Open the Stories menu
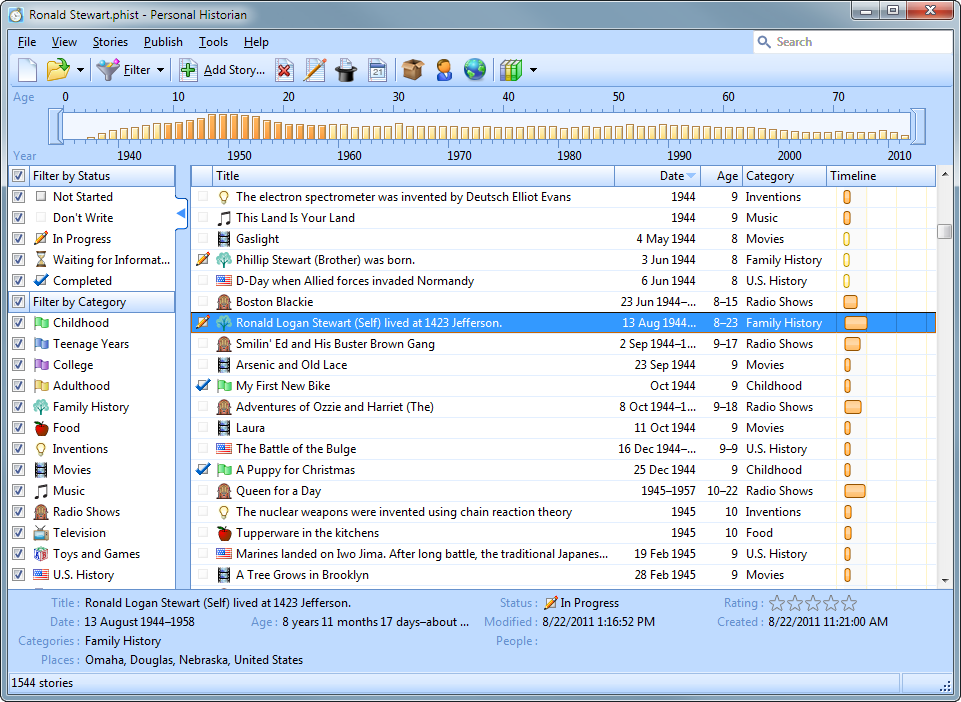 (x=110, y=42)
